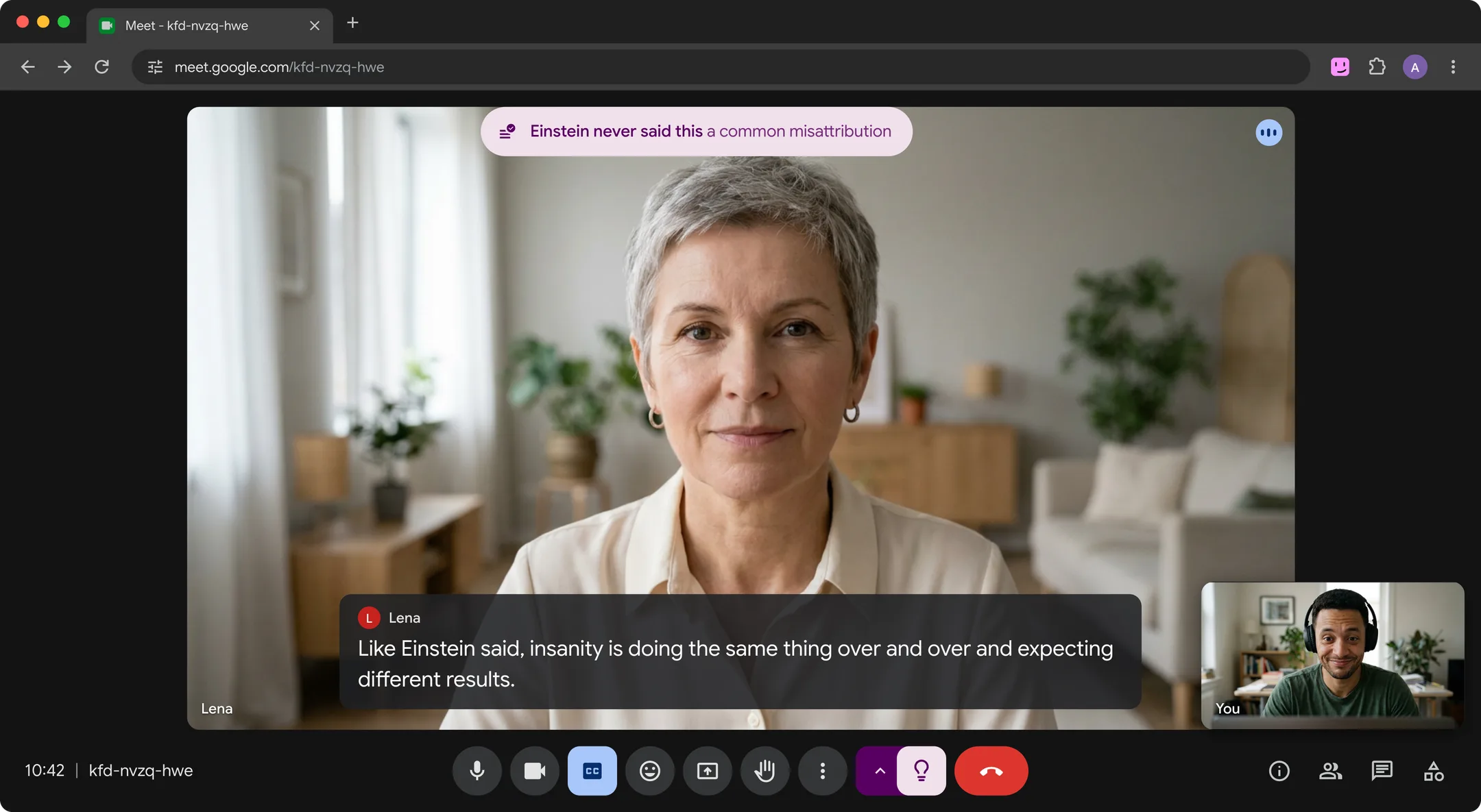
Task: Click the present screen icon
Action: 708,771
